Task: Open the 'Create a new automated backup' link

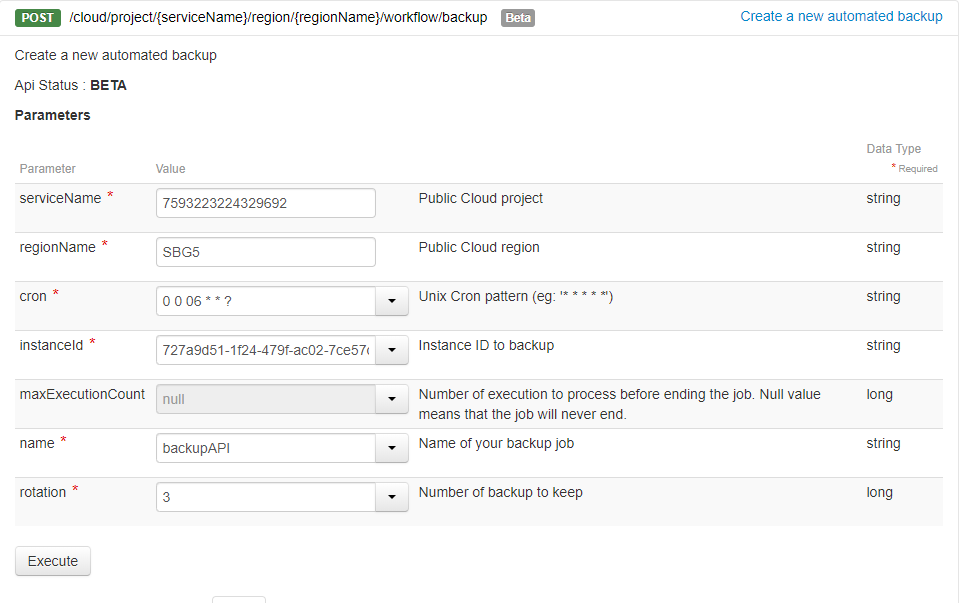Action: (840, 16)
